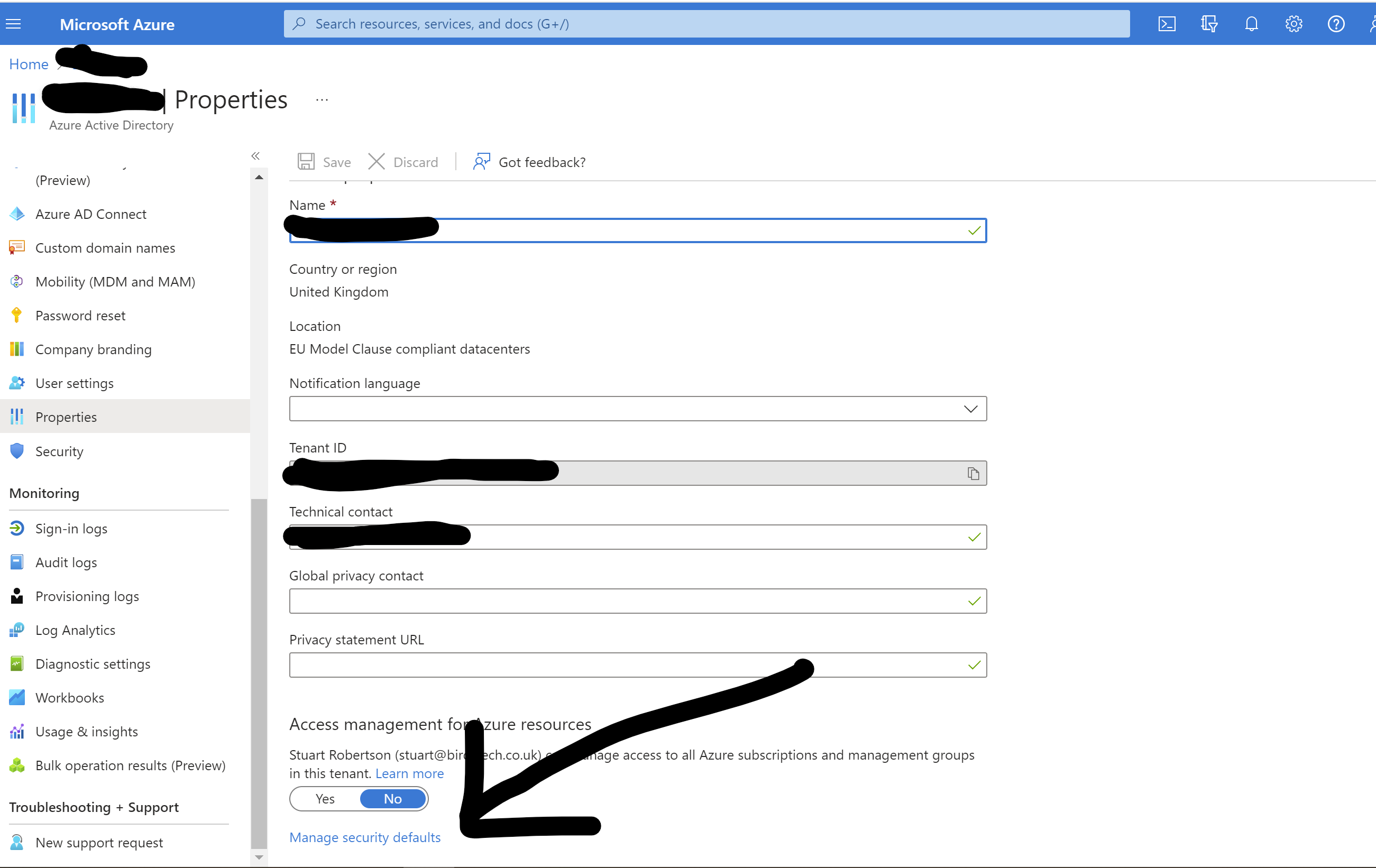Screen dimensions: 1376x868
Task: Open Manage security defaults link
Action: [x=365, y=837]
